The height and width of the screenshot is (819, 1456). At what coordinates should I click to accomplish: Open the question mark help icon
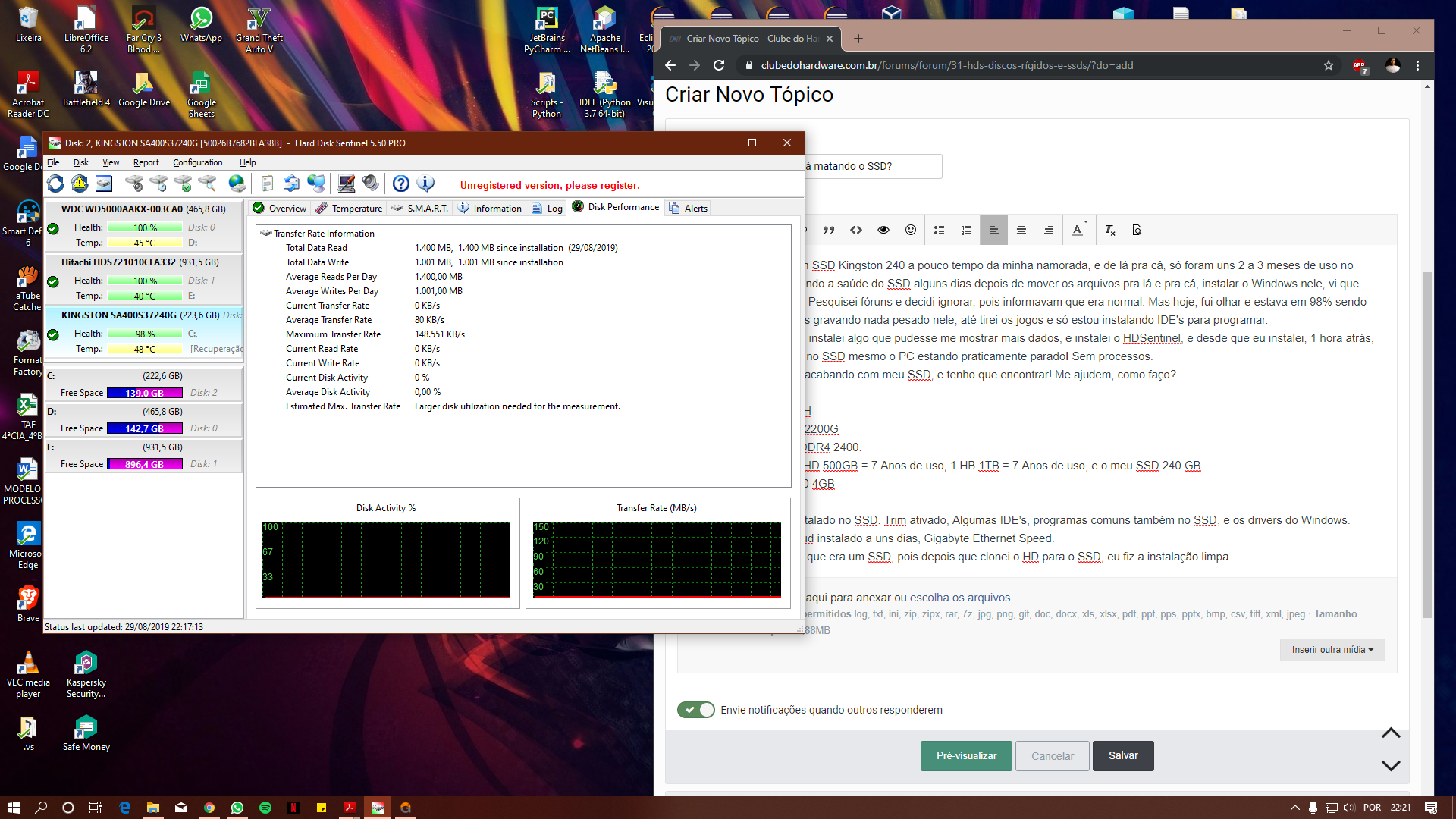click(x=401, y=184)
